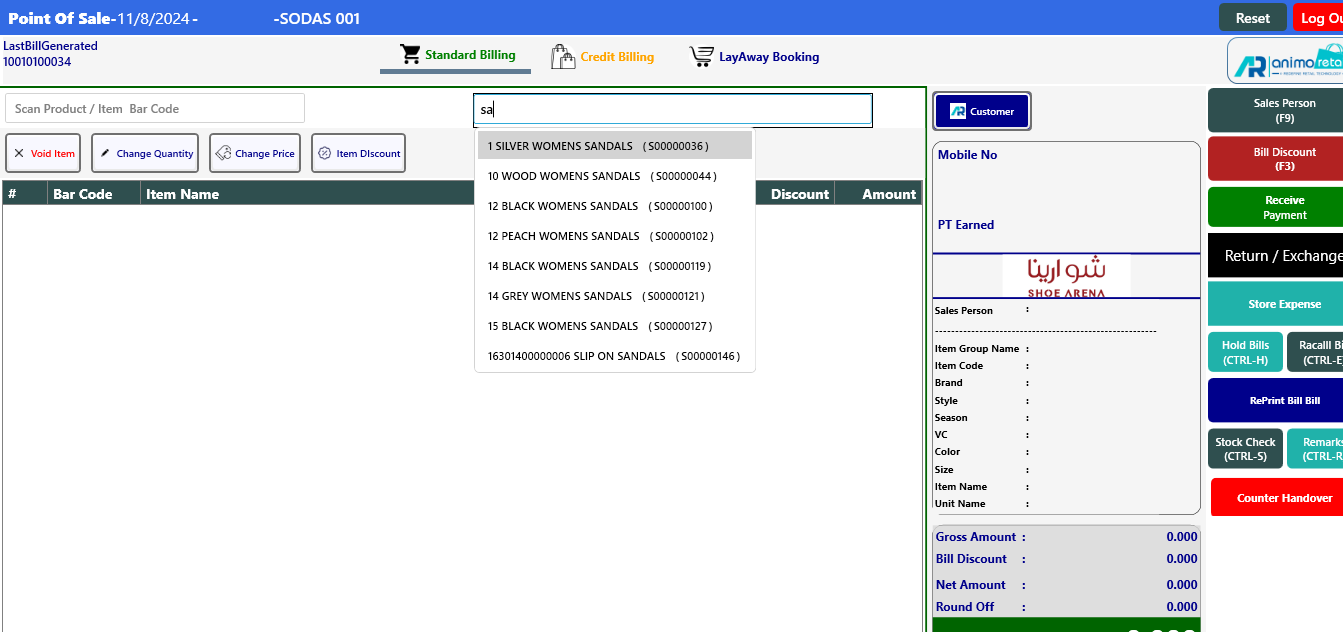Screen dimensions: 1343x632
Task: Pick 14 BLACK WOMENS SANDALS suggestion
Action: tap(614, 266)
